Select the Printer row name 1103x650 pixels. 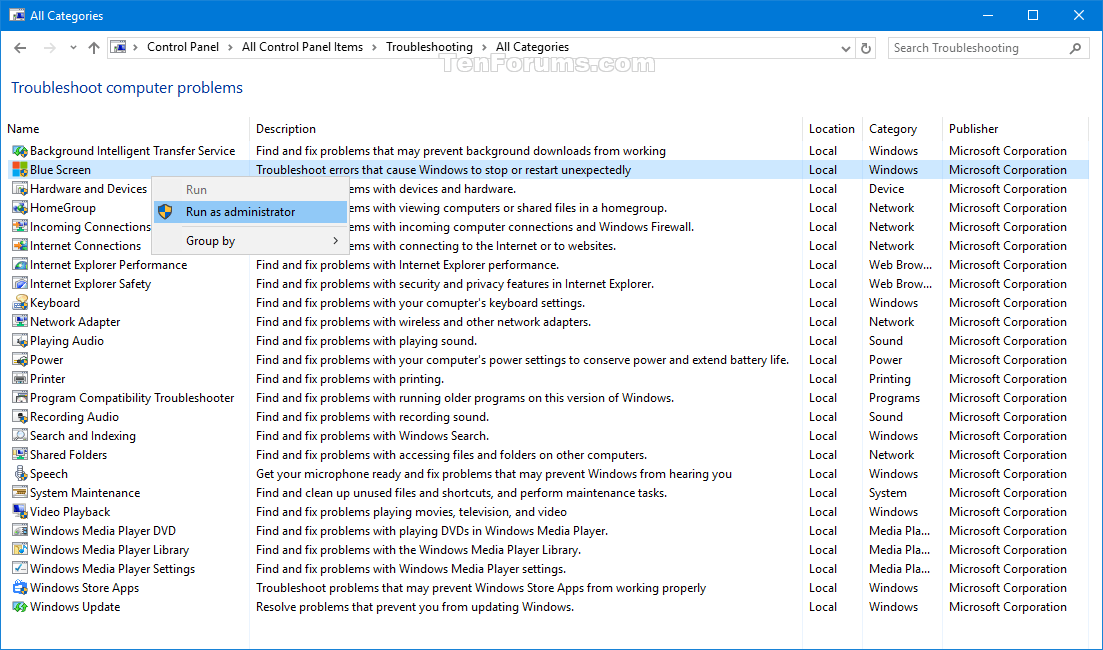tap(48, 378)
